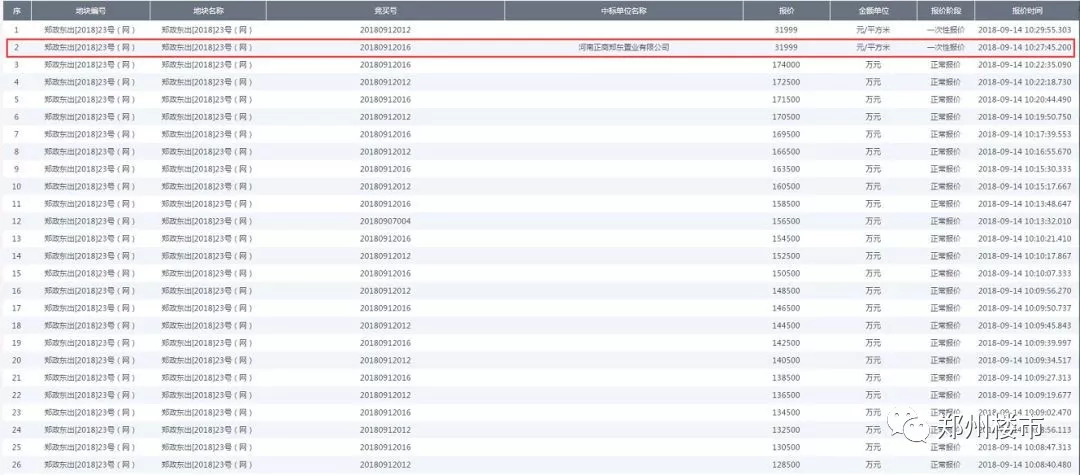Click timestamp 2018-09-14 10:09:56.270
Image resolution: width=1080 pixels, height=475 pixels.
click(x=1024, y=291)
